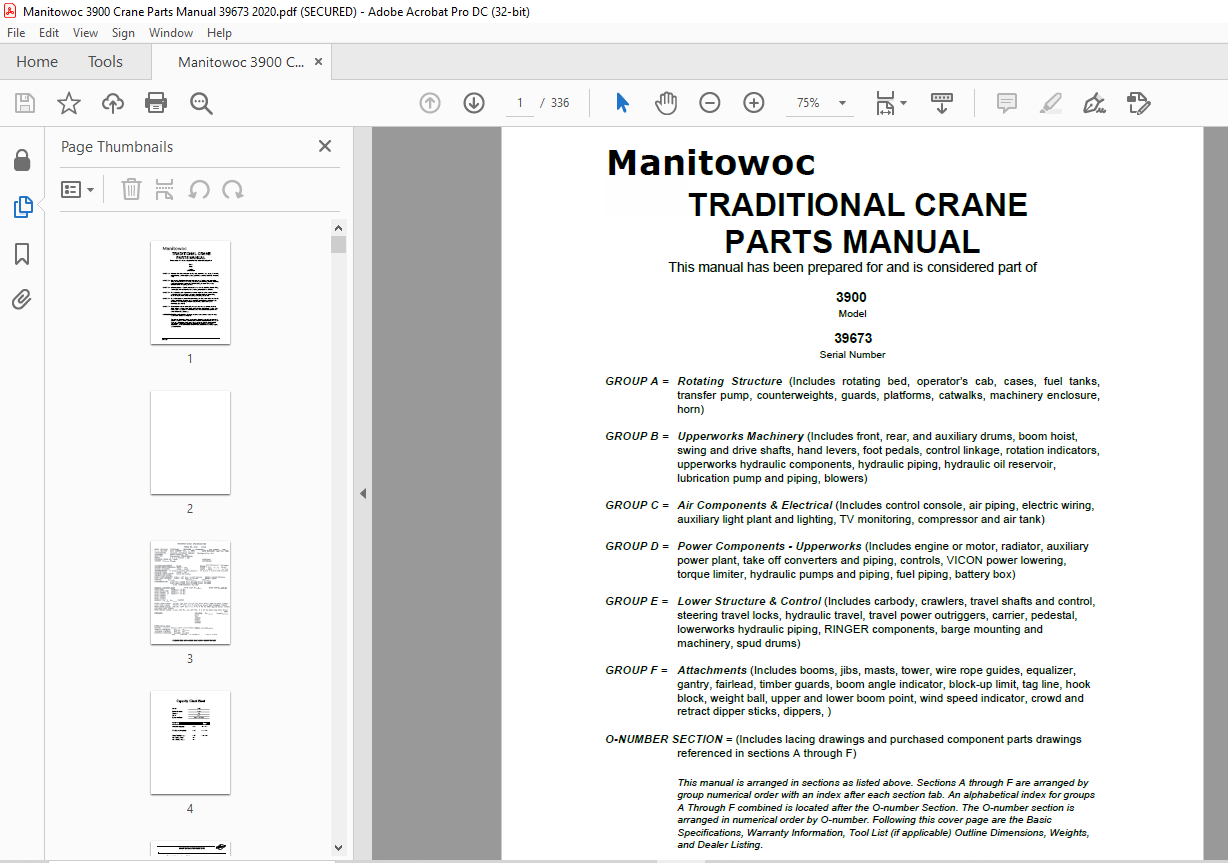Select the Highlight text pen tool
1228x863 pixels.
pos(1051,103)
